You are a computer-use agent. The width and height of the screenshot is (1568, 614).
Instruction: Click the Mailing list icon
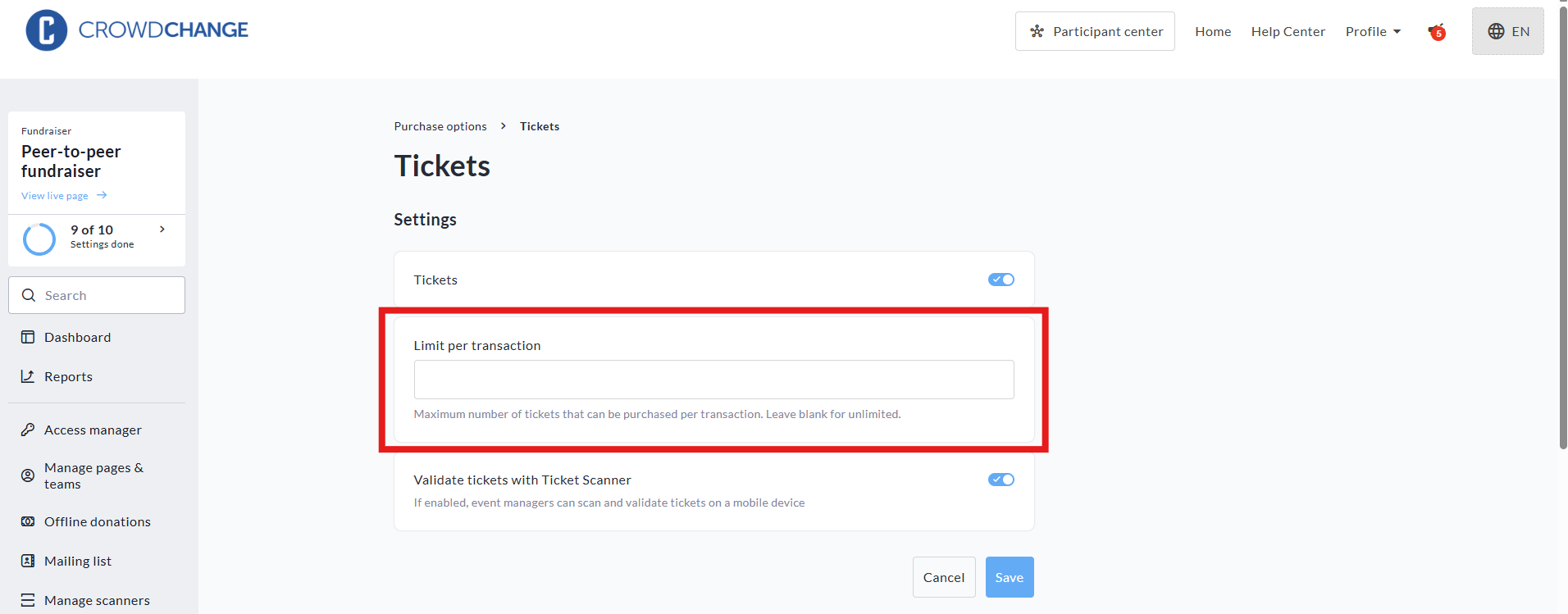[x=28, y=561]
